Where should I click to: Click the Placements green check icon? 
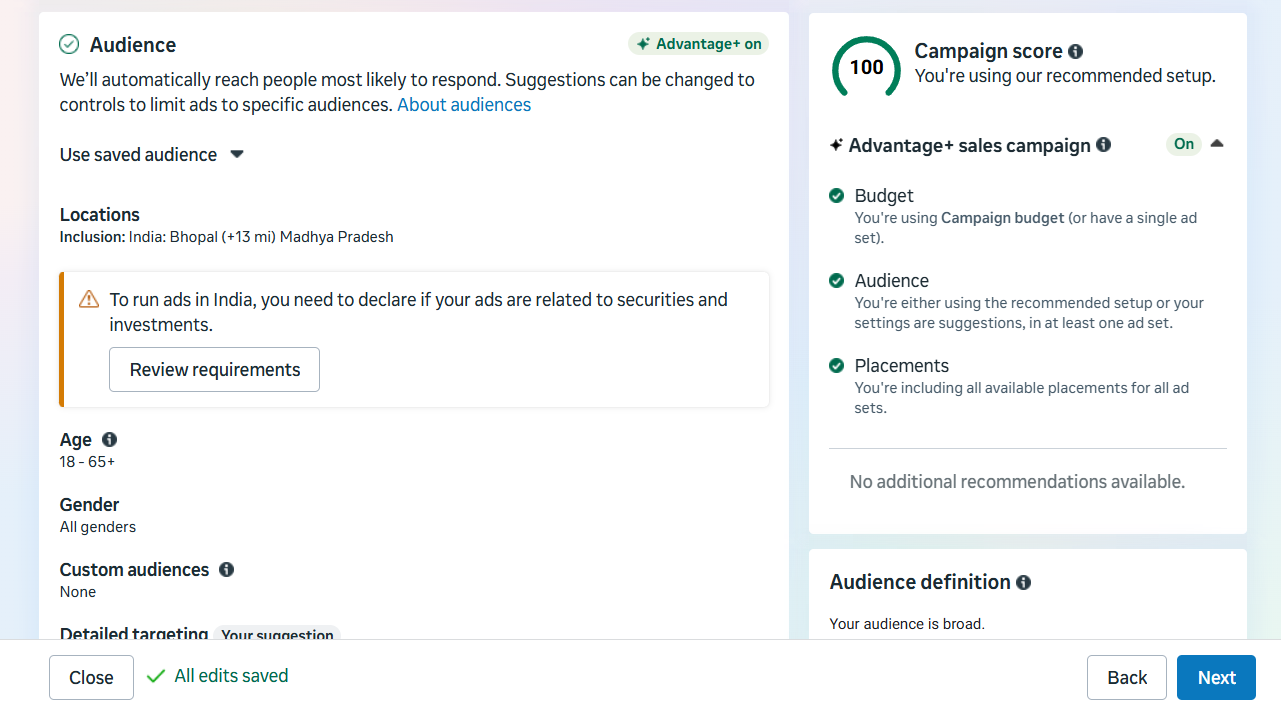(x=836, y=366)
